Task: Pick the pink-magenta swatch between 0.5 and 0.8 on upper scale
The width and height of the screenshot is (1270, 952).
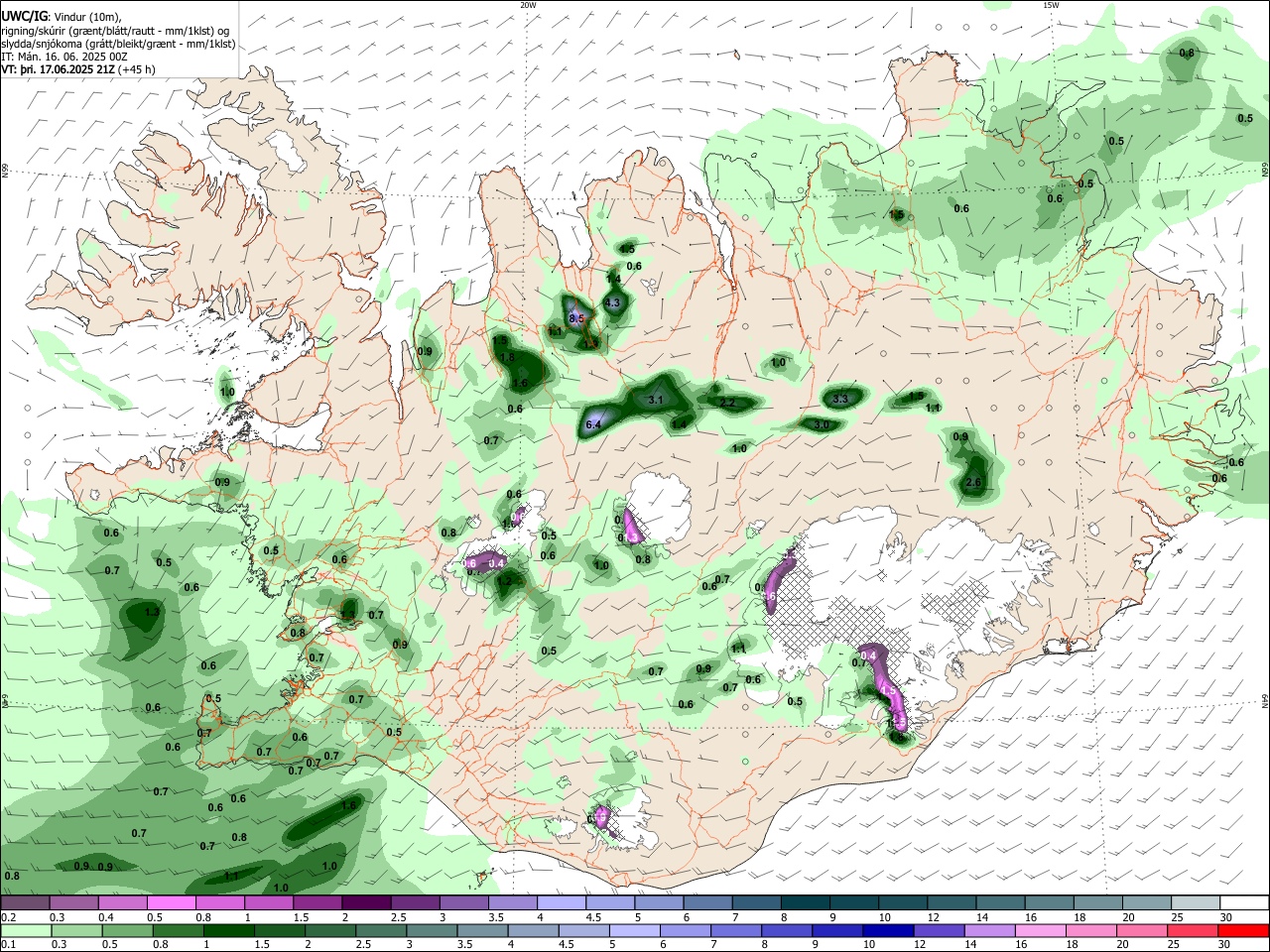Action: tap(171, 902)
